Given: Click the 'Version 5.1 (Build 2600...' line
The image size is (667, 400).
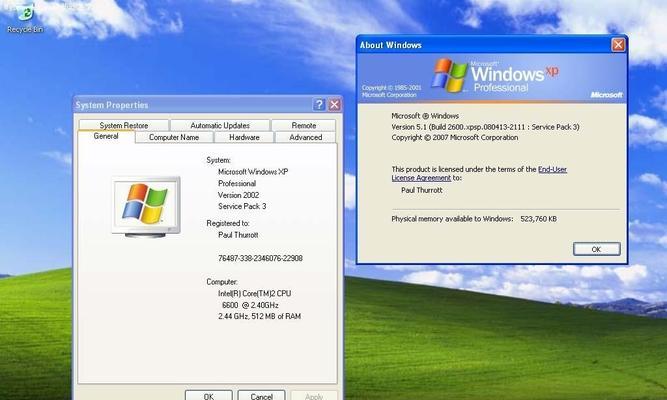Looking at the screenshot, I should click(485, 127).
